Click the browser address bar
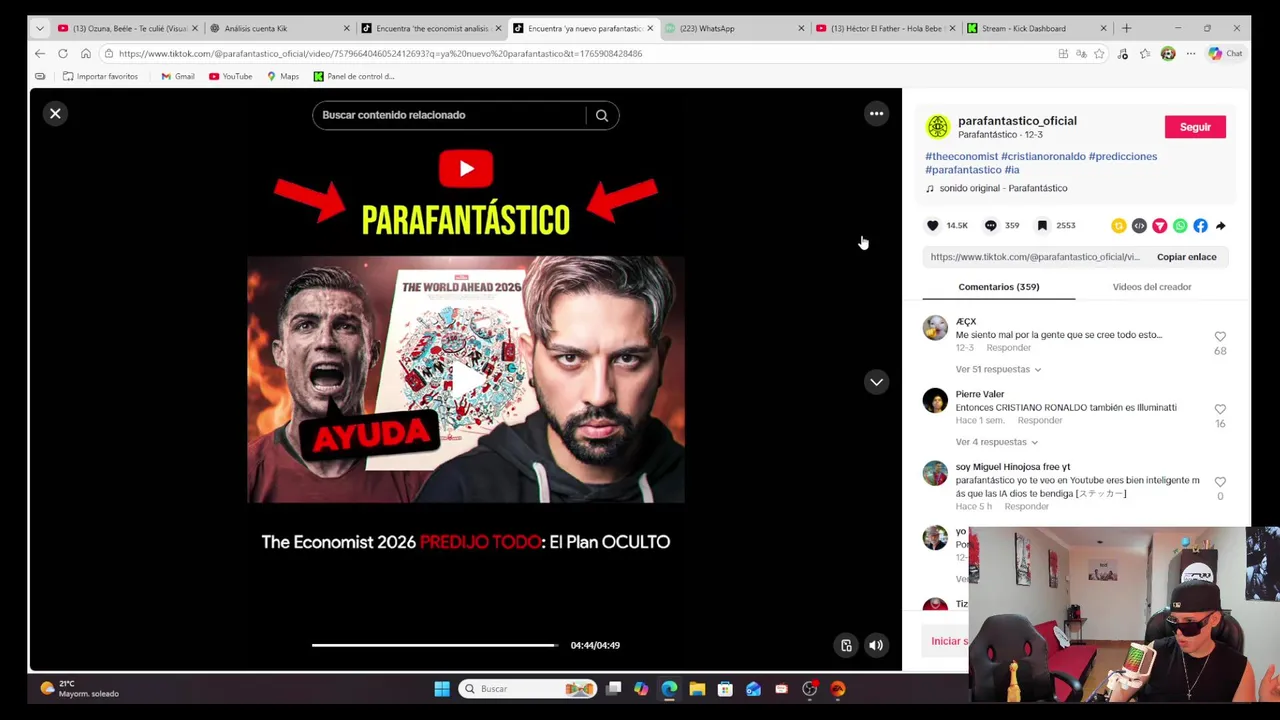This screenshot has height=720, width=1280. (580, 54)
